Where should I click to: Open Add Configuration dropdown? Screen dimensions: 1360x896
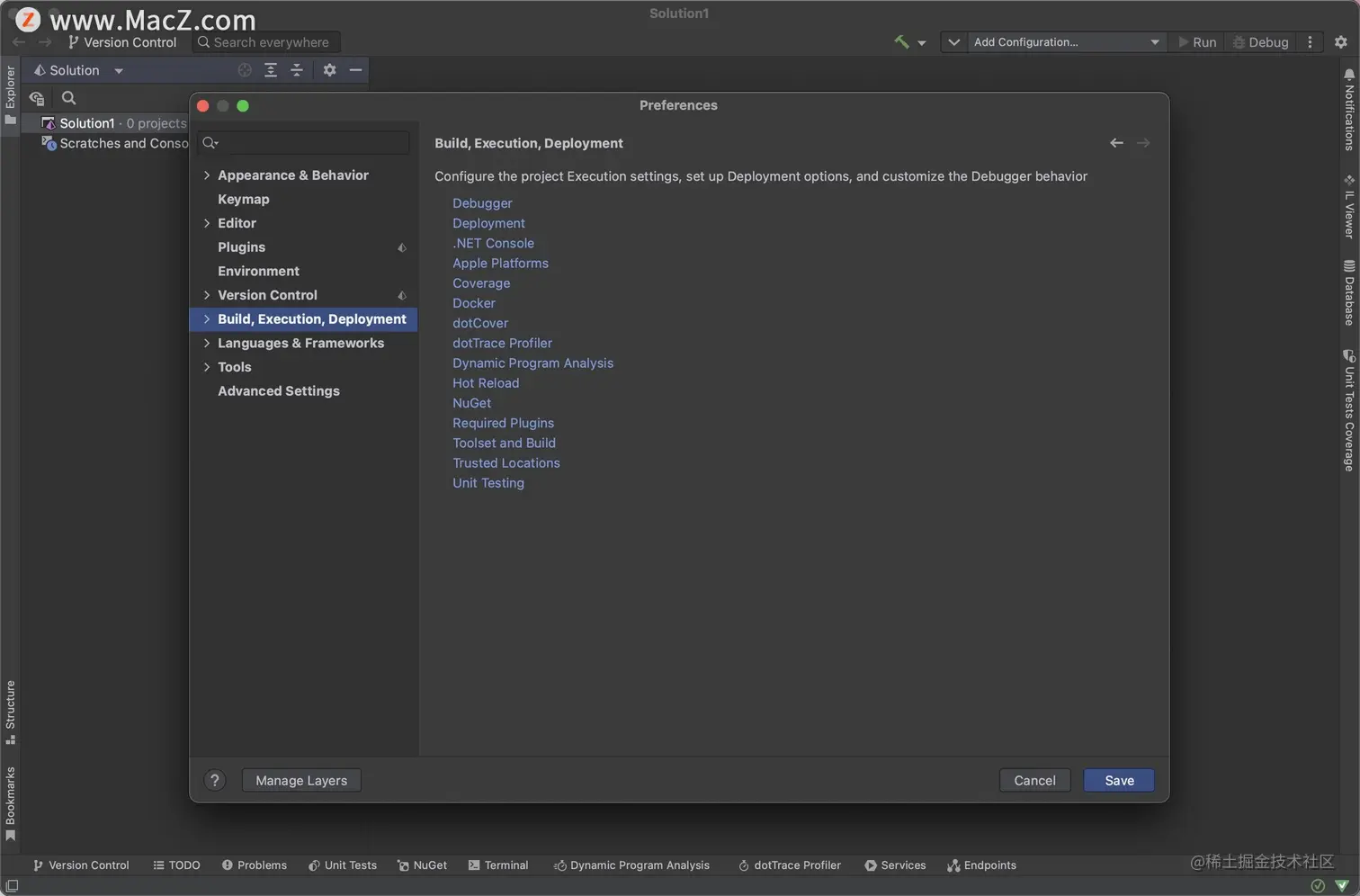click(x=1065, y=42)
